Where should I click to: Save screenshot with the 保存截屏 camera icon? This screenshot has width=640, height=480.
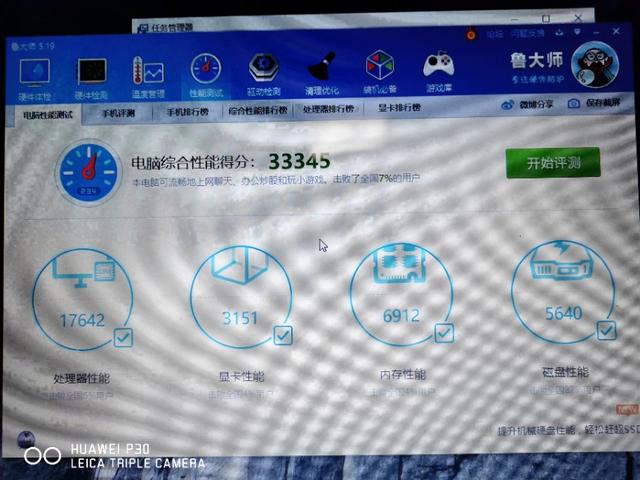click(x=573, y=103)
